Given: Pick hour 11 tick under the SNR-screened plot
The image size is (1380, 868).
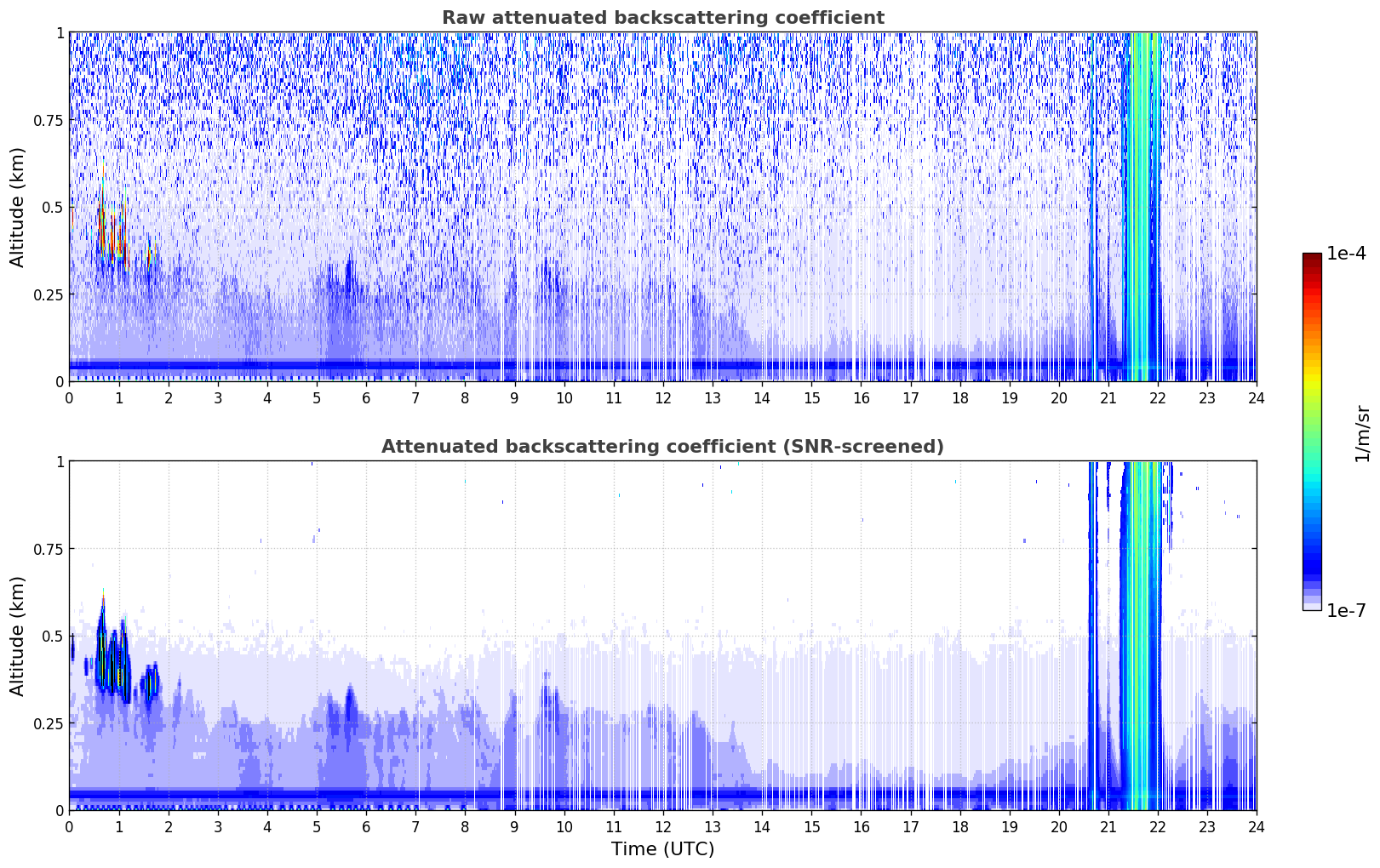Looking at the screenshot, I should pyautogui.click(x=614, y=826).
